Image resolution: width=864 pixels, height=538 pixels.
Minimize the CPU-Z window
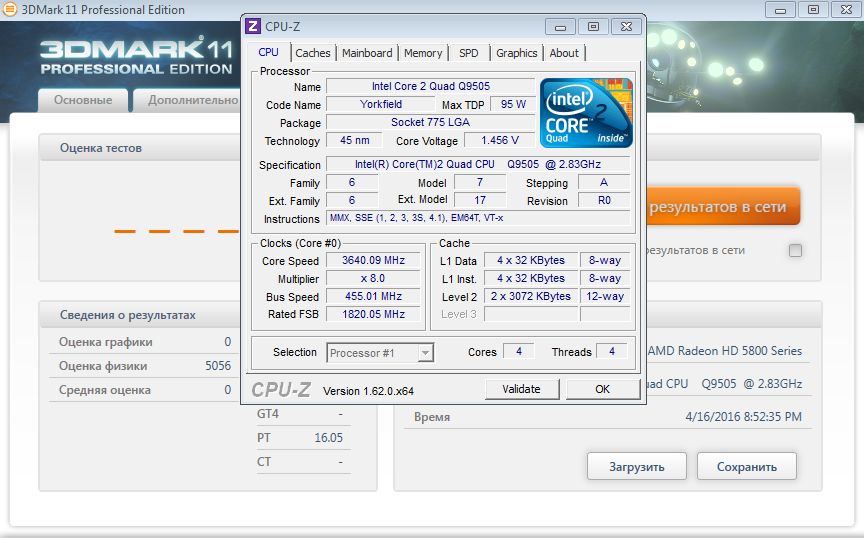(x=560, y=26)
